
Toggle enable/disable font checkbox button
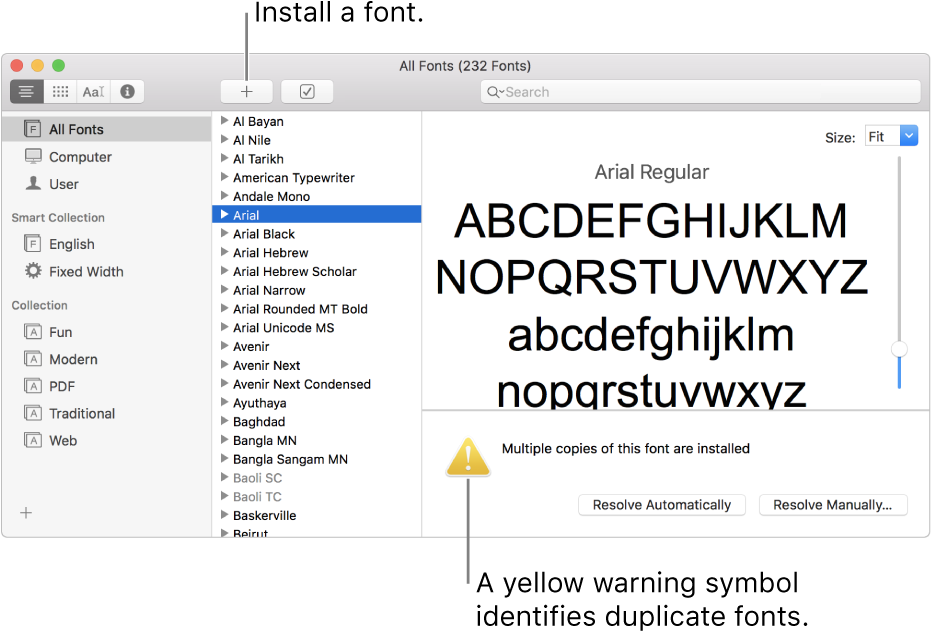tap(307, 92)
